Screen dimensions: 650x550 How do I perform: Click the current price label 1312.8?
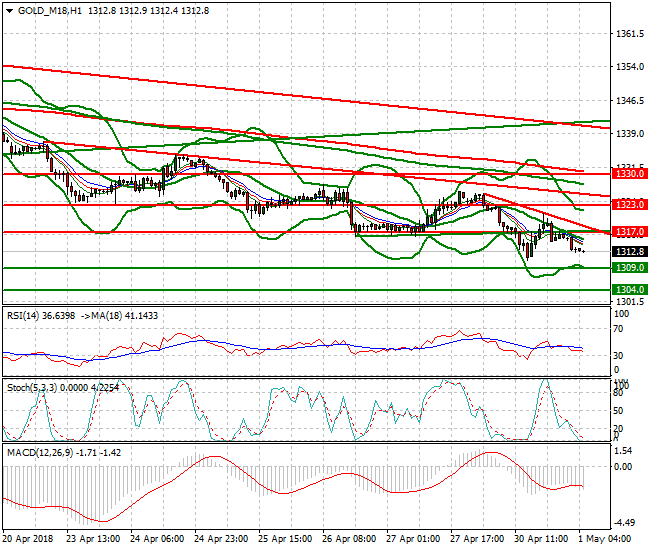coord(630,252)
